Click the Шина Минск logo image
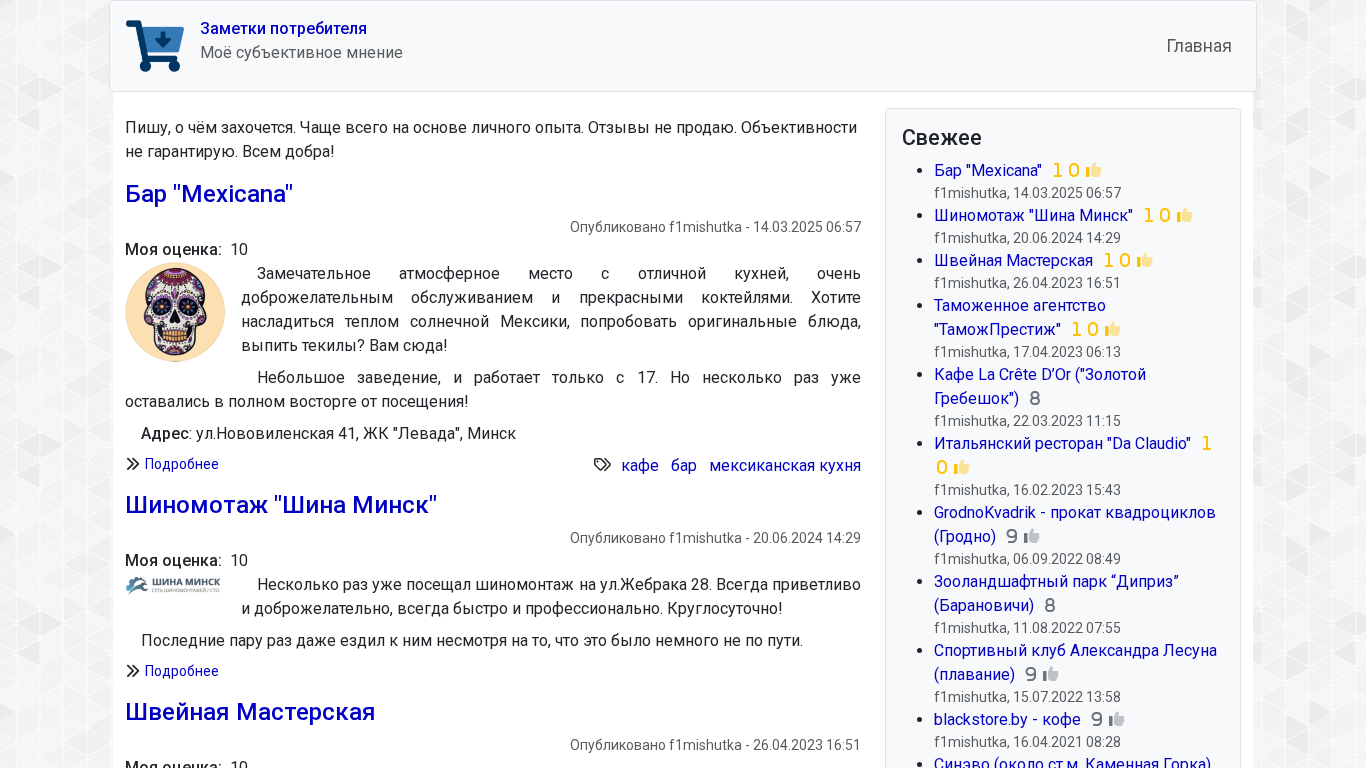 coord(173,585)
